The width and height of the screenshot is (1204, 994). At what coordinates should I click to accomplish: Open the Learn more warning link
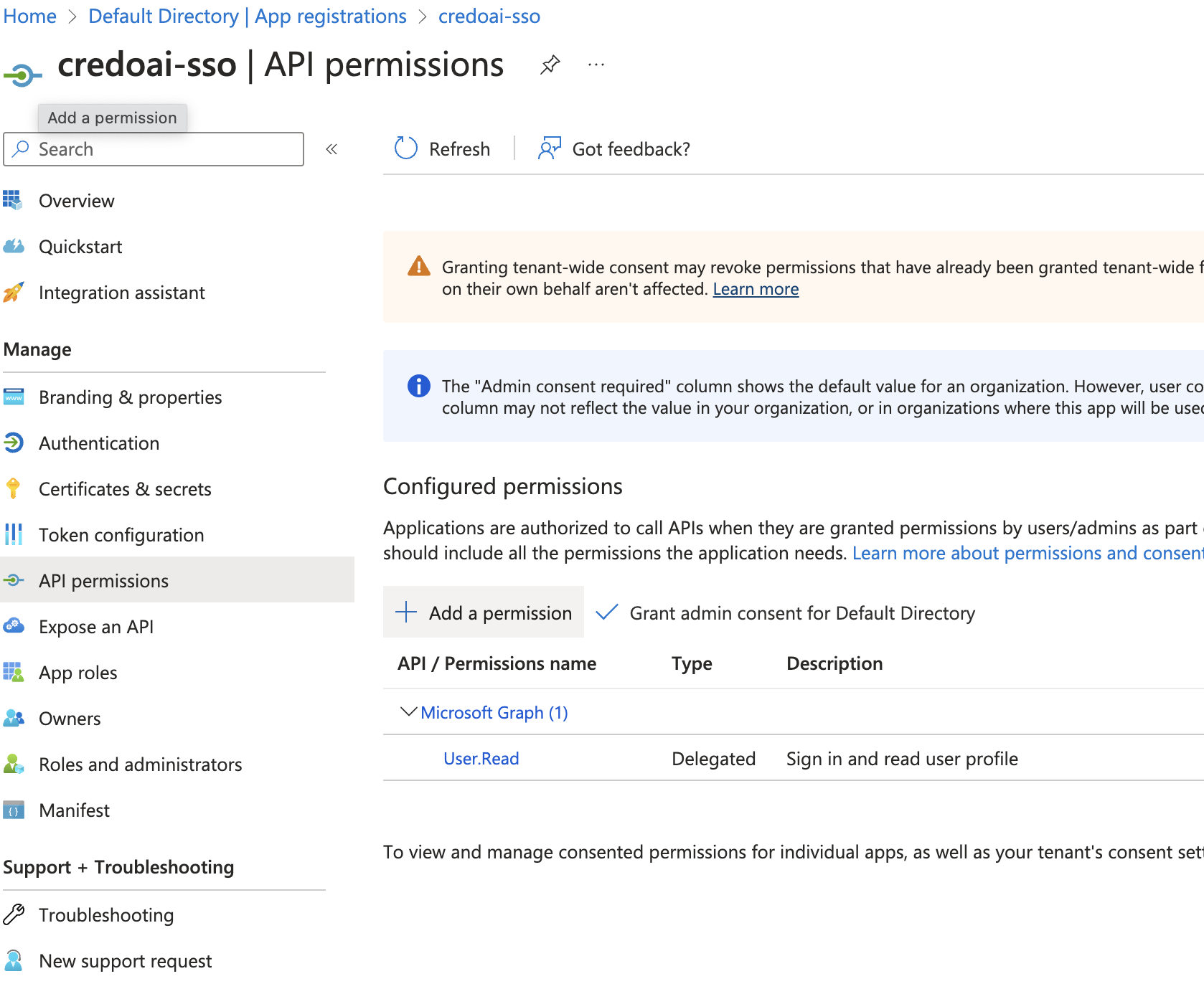[x=756, y=289]
